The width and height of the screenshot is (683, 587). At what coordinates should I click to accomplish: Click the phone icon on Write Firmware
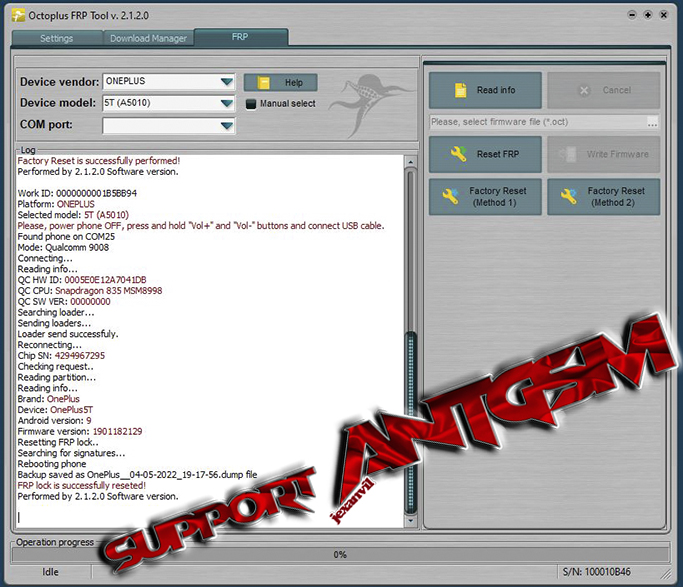click(568, 155)
